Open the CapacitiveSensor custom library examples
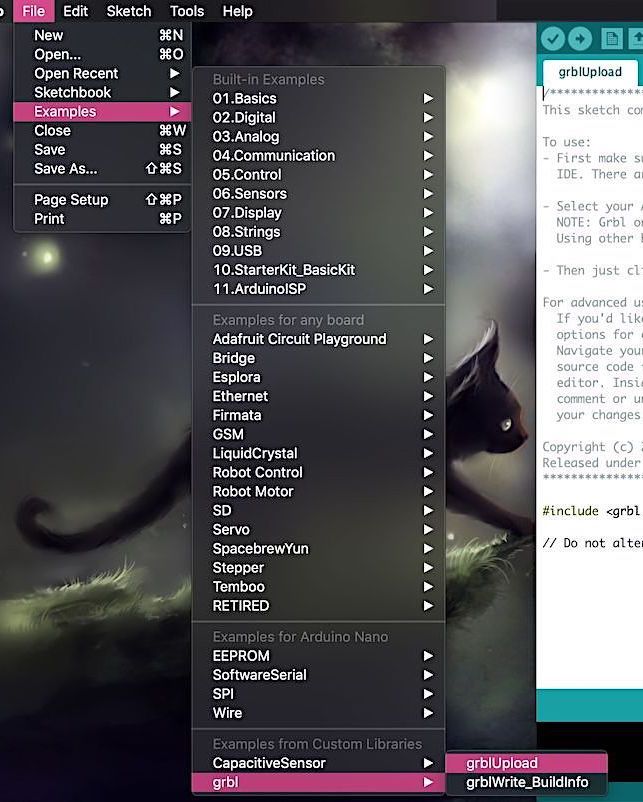643x802 pixels. click(x=318, y=763)
